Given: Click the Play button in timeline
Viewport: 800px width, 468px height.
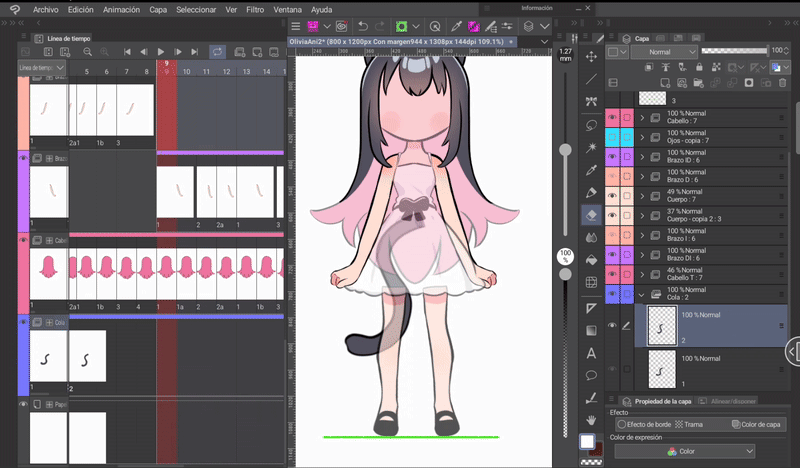Looking at the screenshot, I should pyautogui.click(x=161, y=51).
